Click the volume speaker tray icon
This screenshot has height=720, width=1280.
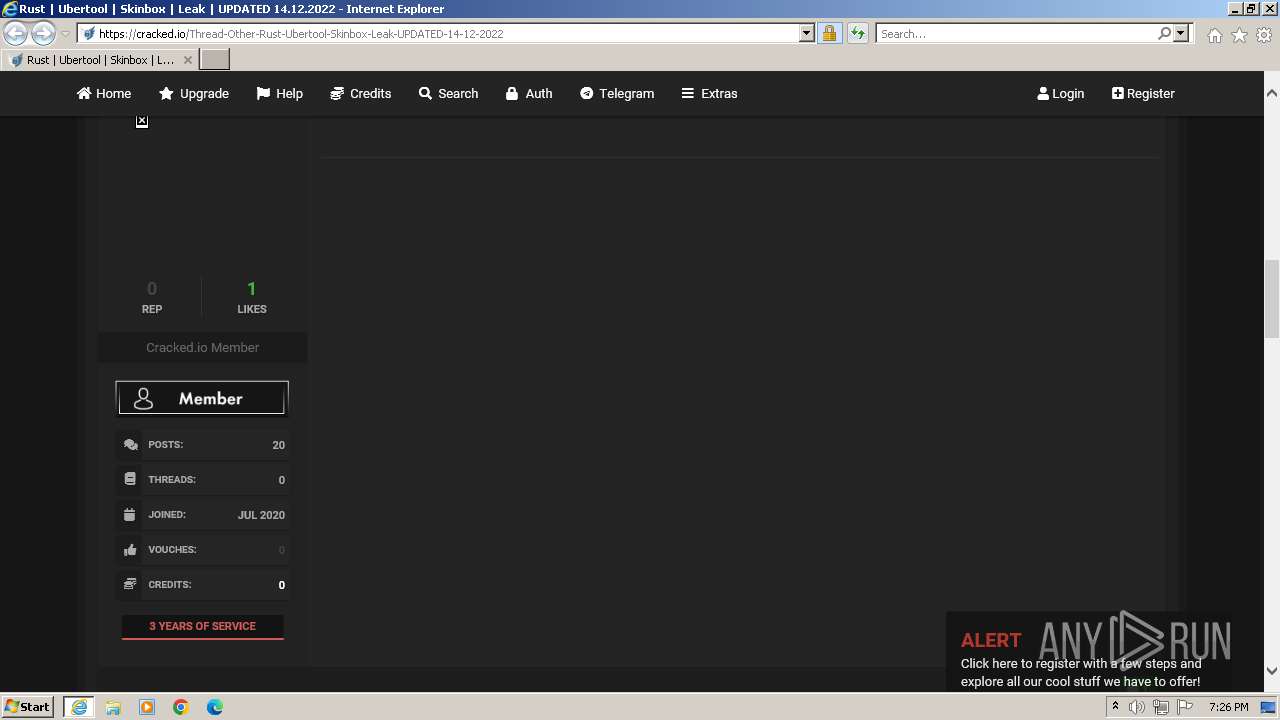point(1137,707)
